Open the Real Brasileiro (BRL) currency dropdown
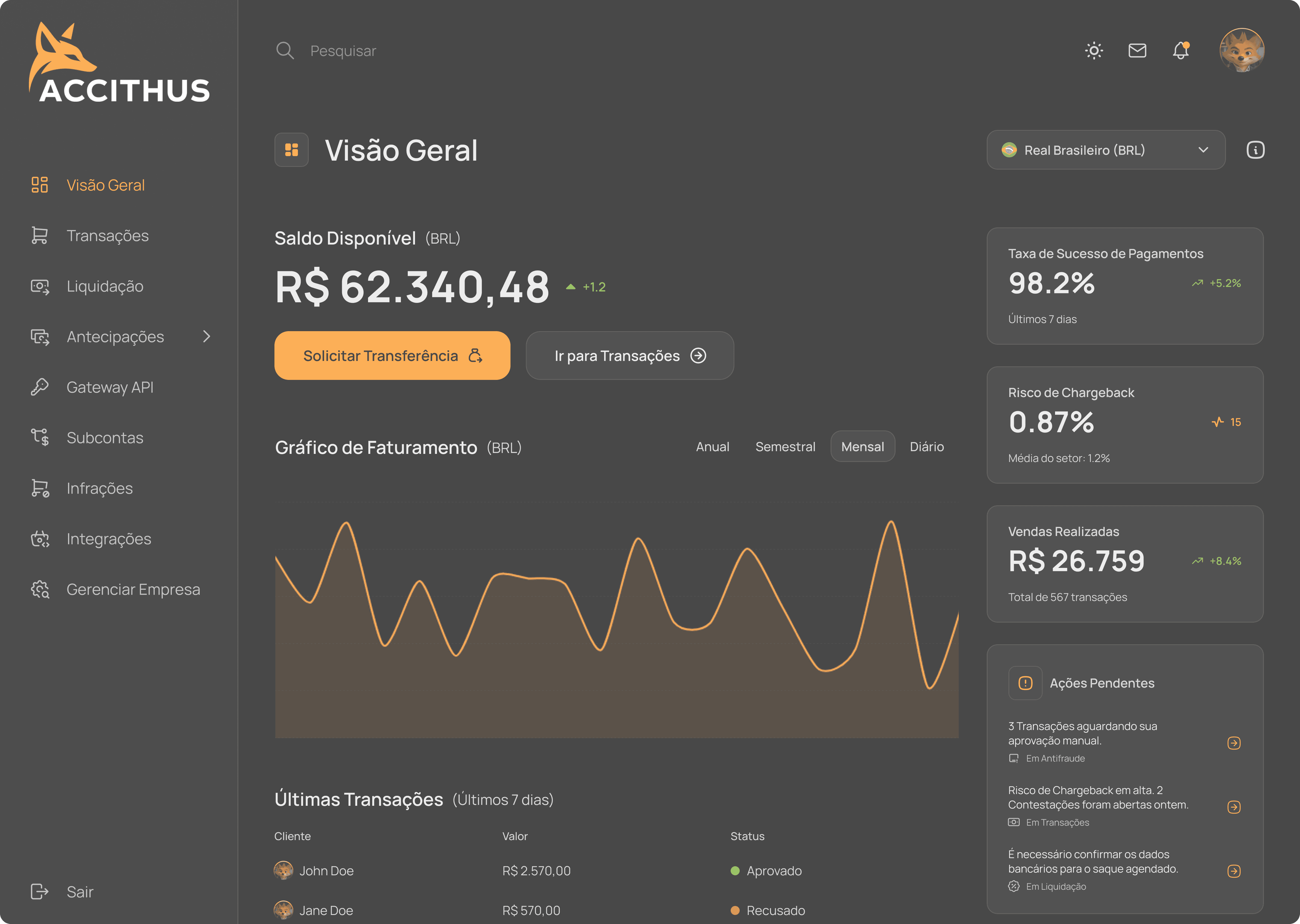This screenshot has height=924, width=1300. click(1105, 150)
